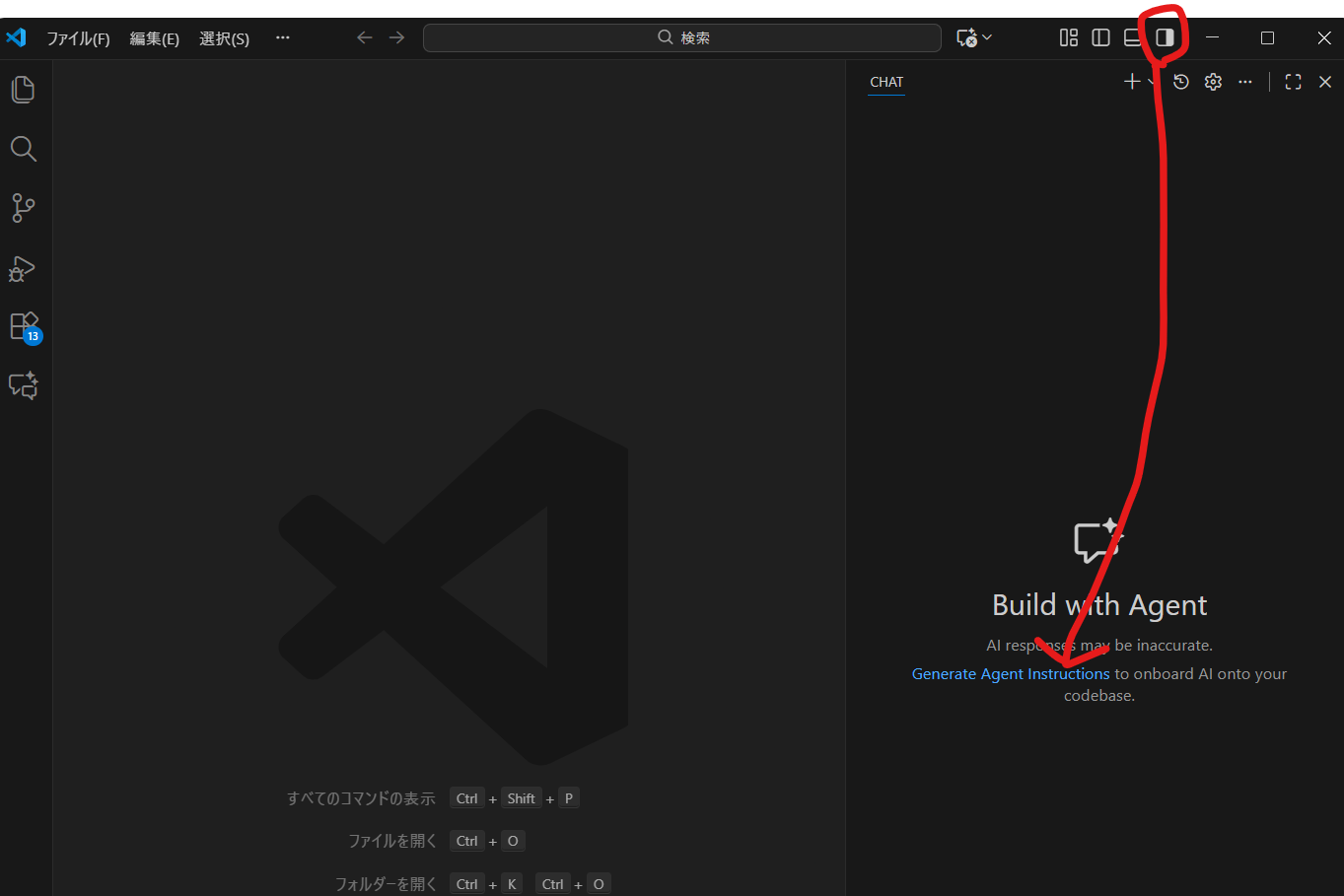Maximize the chat panel
The height and width of the screenshot is (896, 1344).
tap(1294, 82)
